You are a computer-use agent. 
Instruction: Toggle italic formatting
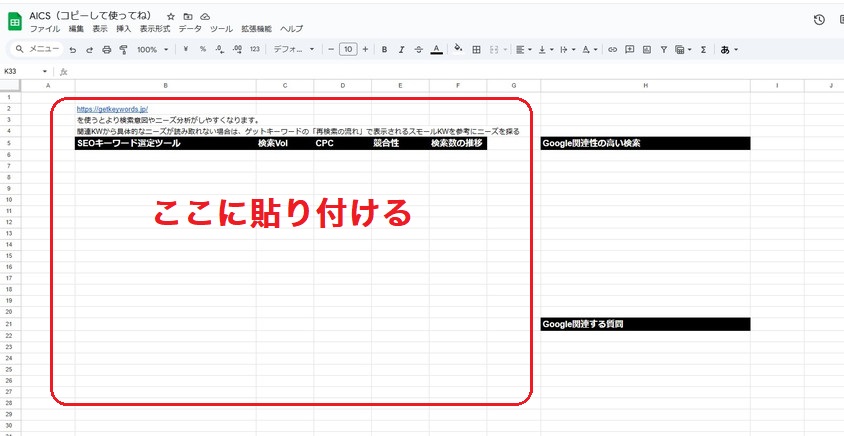point(401,49)
